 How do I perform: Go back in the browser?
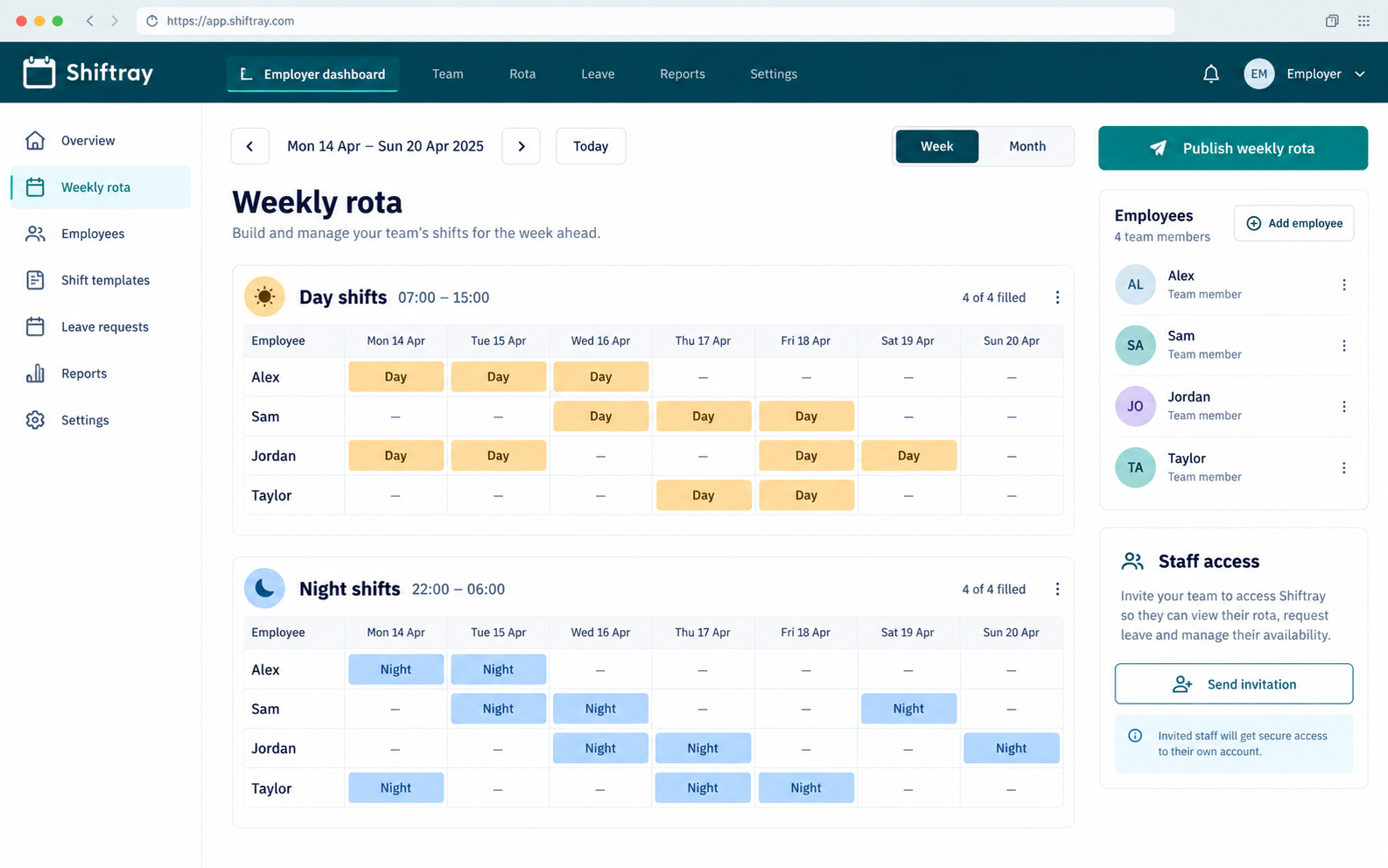point(89,21)
